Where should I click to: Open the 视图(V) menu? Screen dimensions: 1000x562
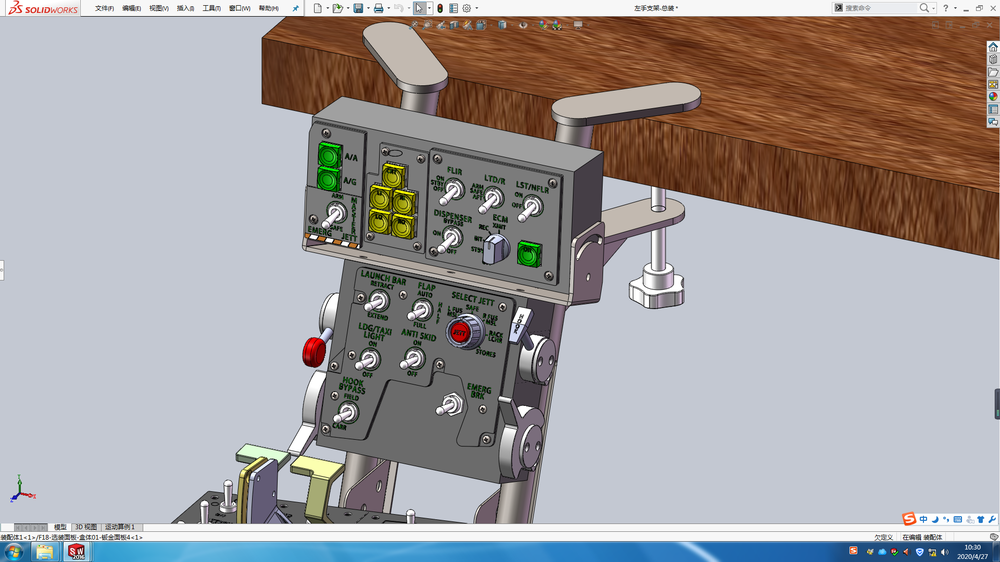point(159,8)
